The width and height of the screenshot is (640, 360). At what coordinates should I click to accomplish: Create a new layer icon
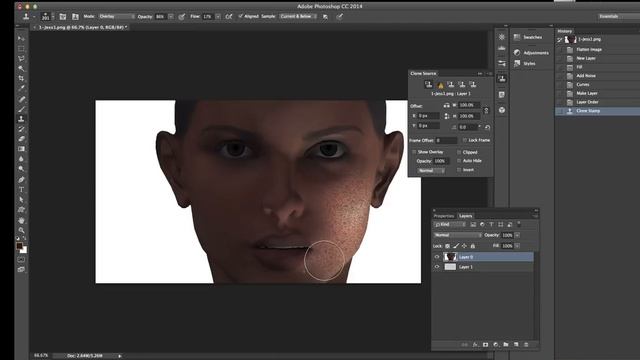click(516, 345)
